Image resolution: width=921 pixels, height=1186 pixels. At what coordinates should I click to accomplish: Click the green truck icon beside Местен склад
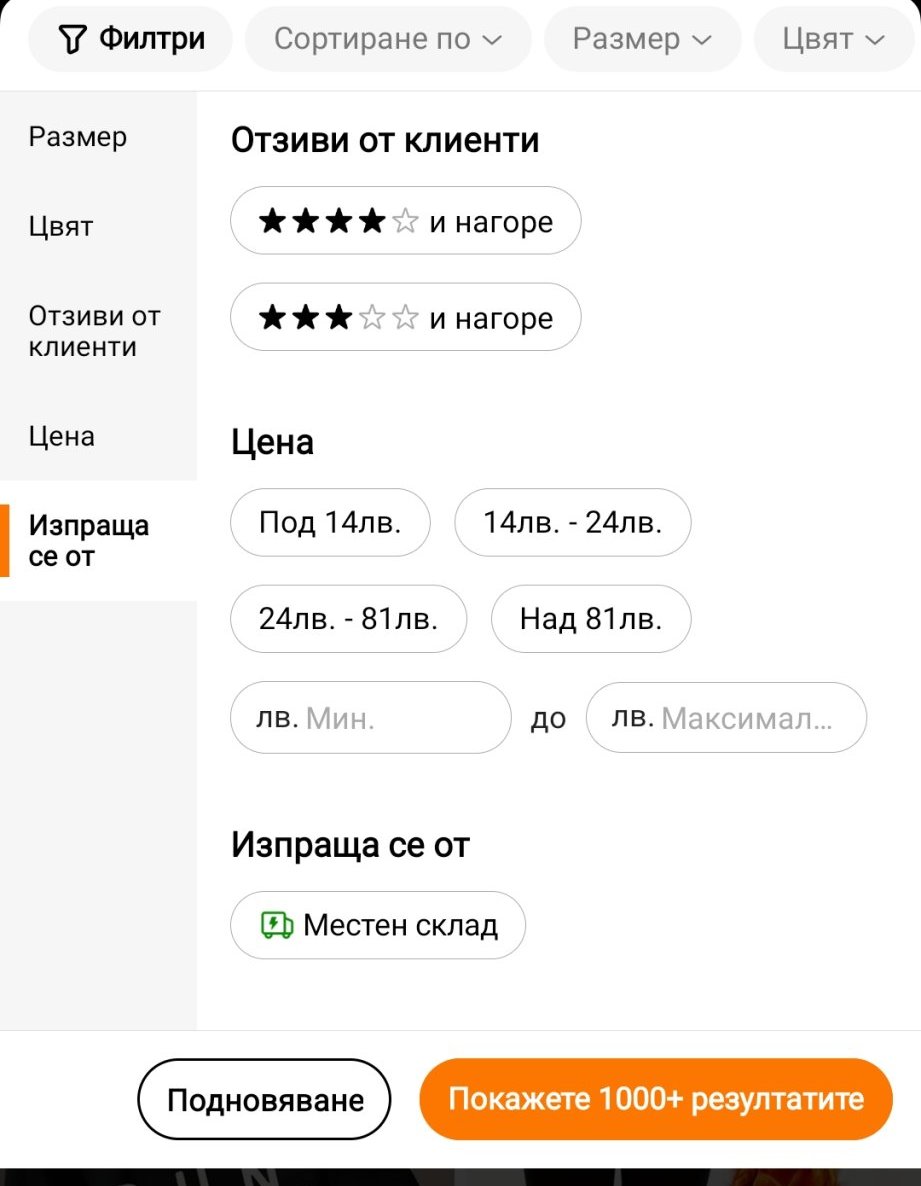click(x=276, y=925)
